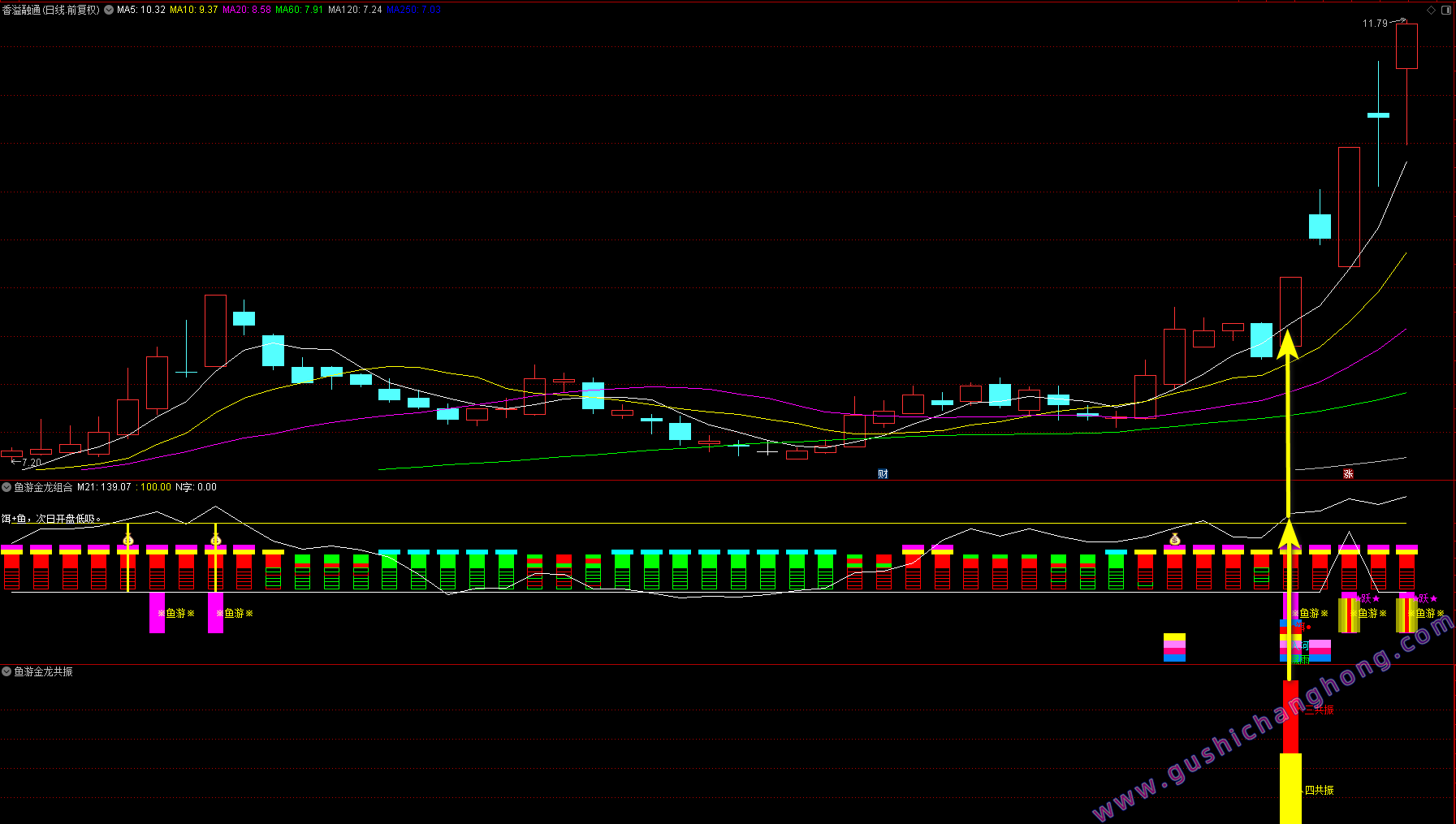This screenshot has width=1456, height=824.
Task: Click the MA10: 9.37 indicator value
Action: (193, 10)
